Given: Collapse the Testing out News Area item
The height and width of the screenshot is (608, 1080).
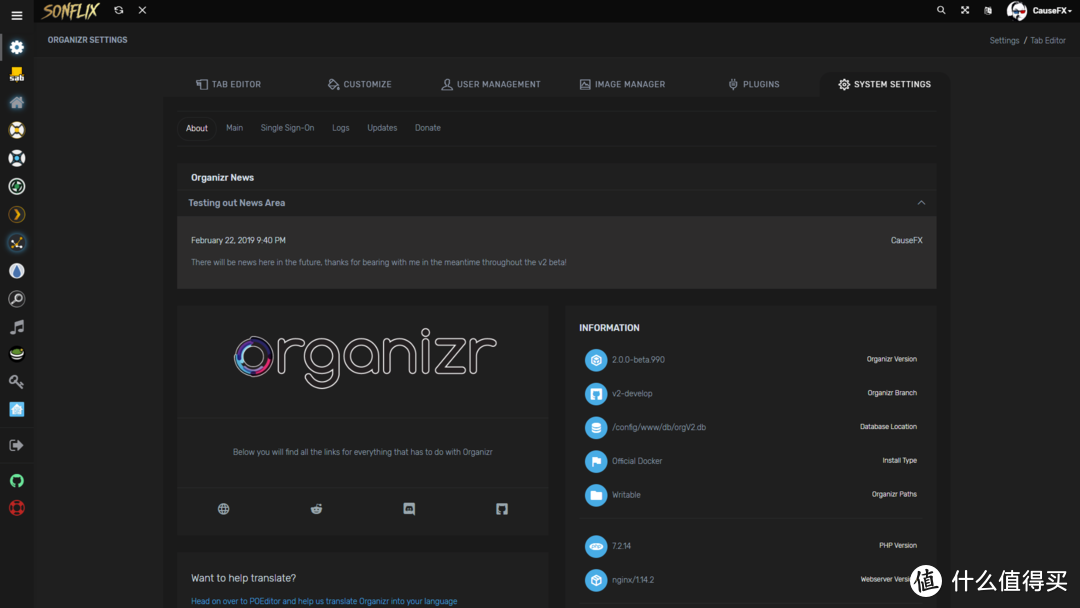Looking at the screenshot, I should point(921,203).
